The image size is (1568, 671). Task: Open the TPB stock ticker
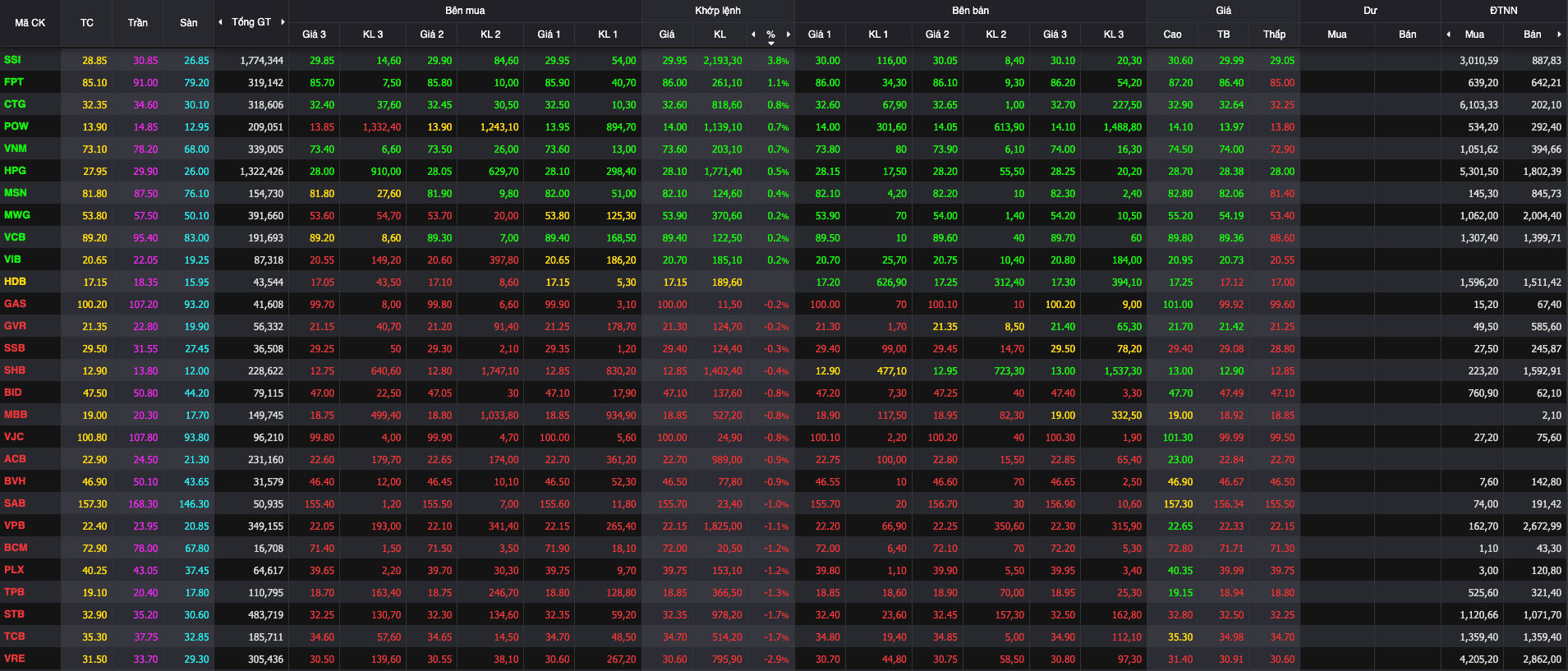tap(14, 592)
